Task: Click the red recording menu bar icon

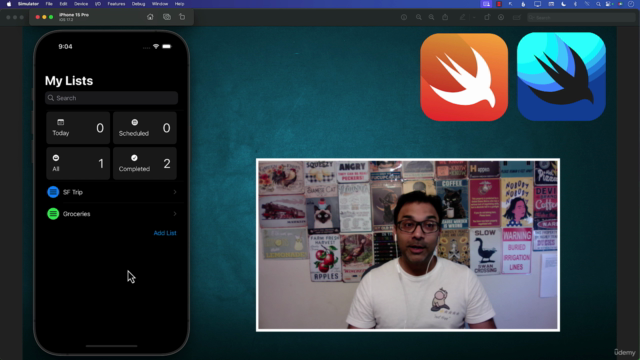Action: (x=499, y=4)
